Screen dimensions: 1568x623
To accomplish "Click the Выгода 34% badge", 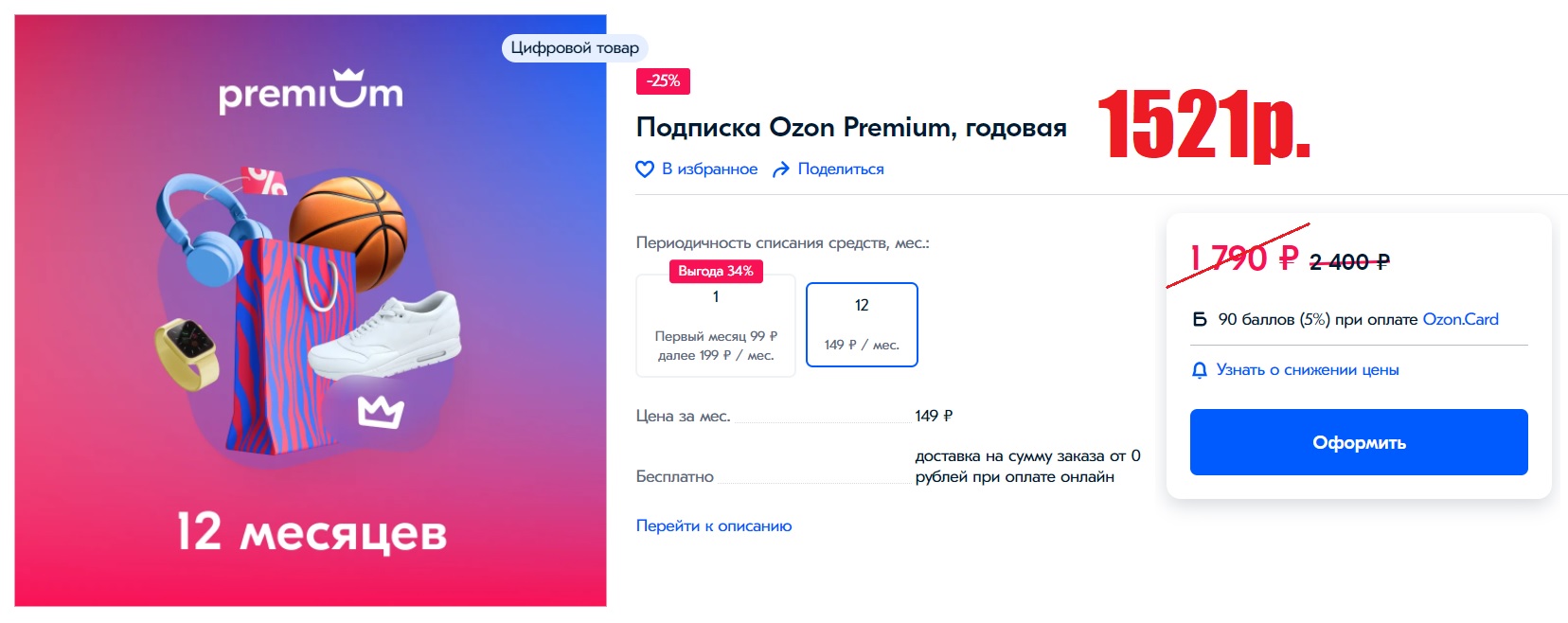I will point(716,272).
